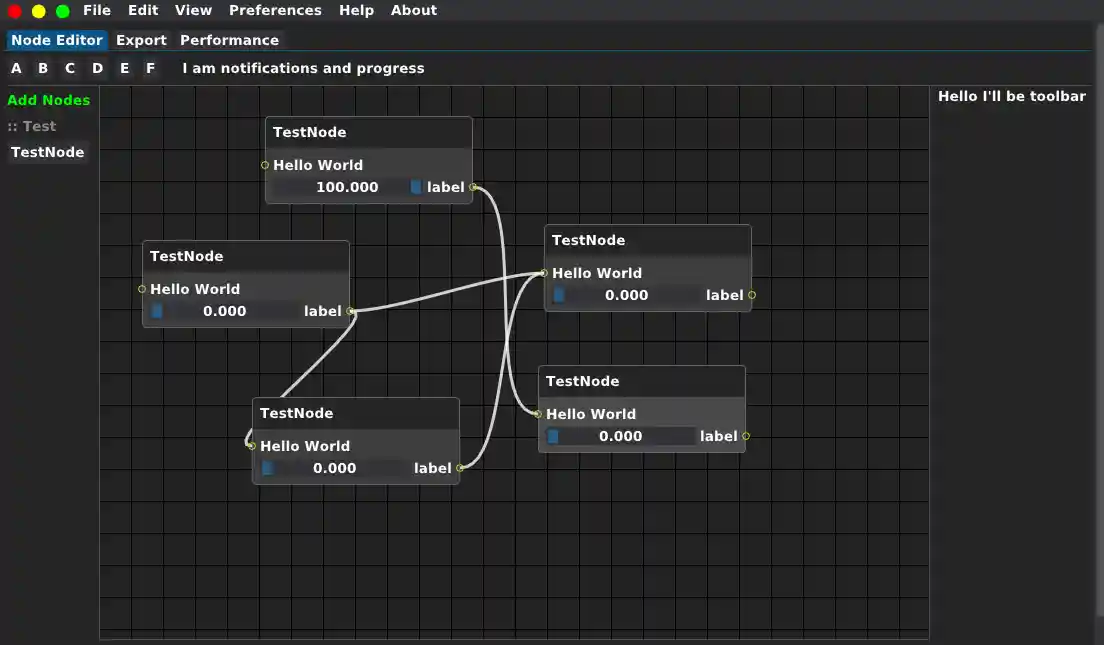The image size is (1104, 645).
Task: Click toolbar letter B
Action: [x=43, y=69]
